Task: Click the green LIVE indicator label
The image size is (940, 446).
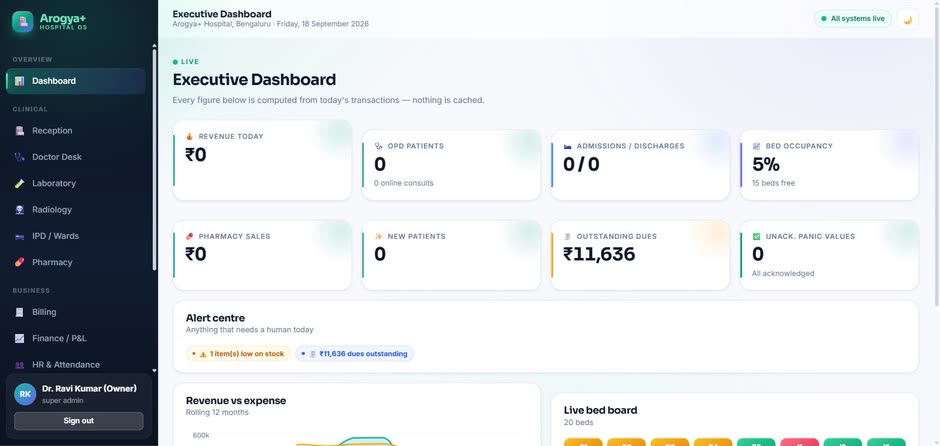Action: (x=186, y=62)
